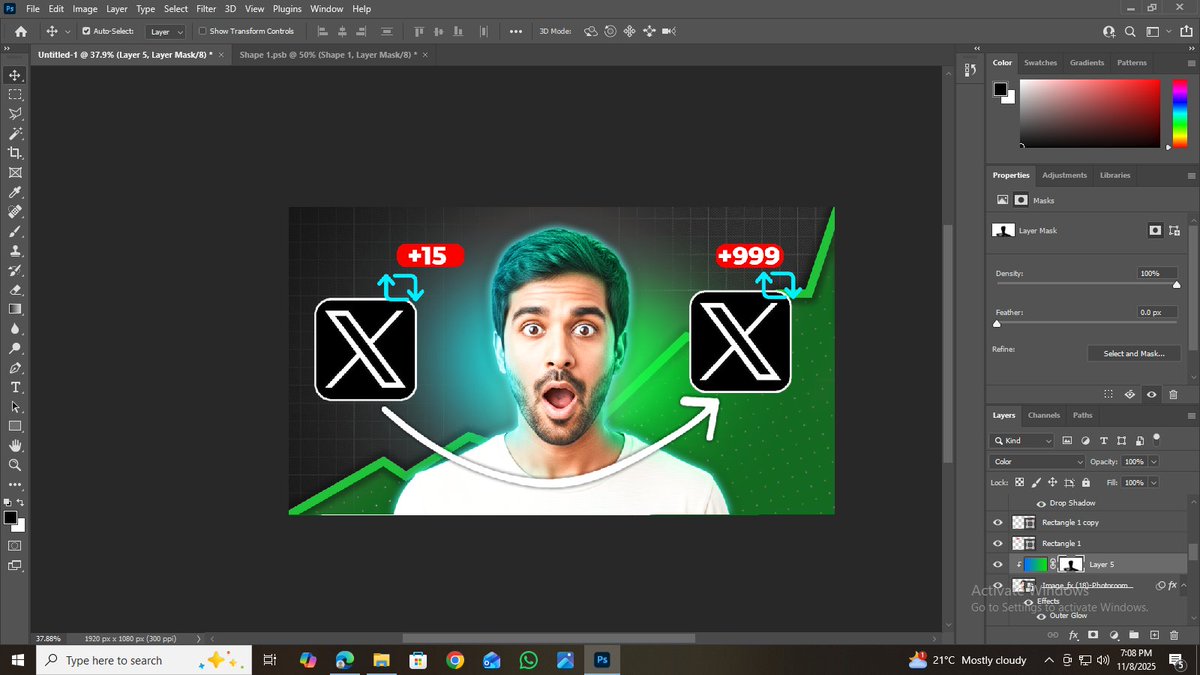
Task: Click the Select and Mask button
Action: coord(1134,352)
